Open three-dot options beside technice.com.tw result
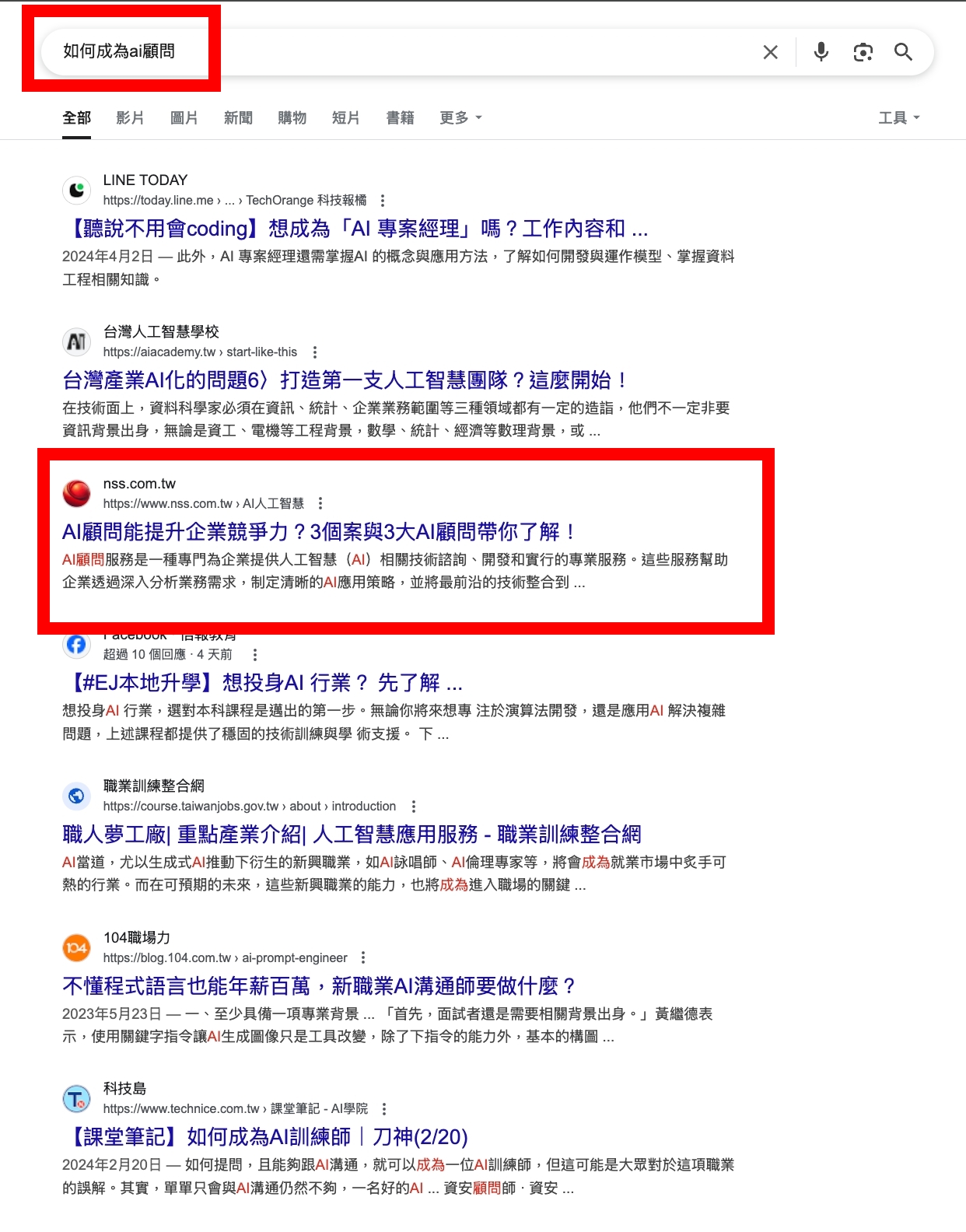 tap(383, 1109)
